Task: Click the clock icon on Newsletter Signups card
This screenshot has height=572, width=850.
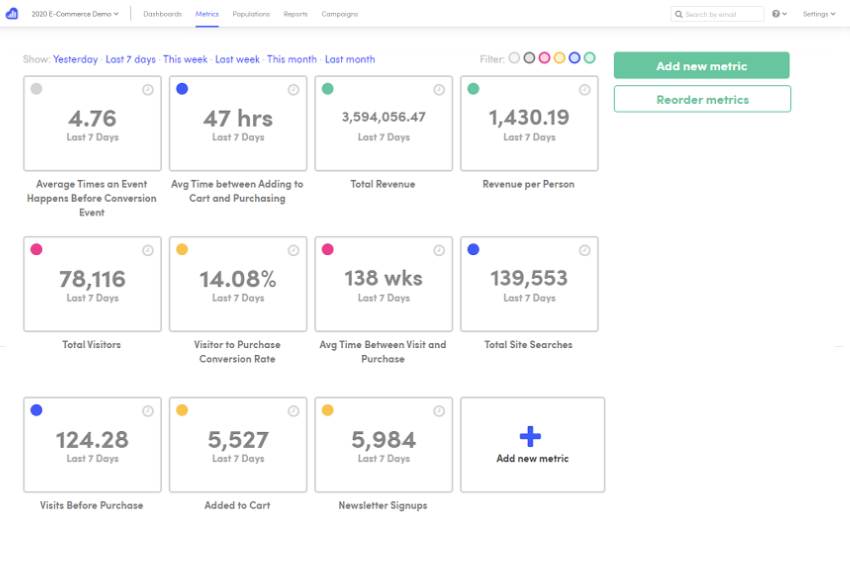Action: [439, 411]
